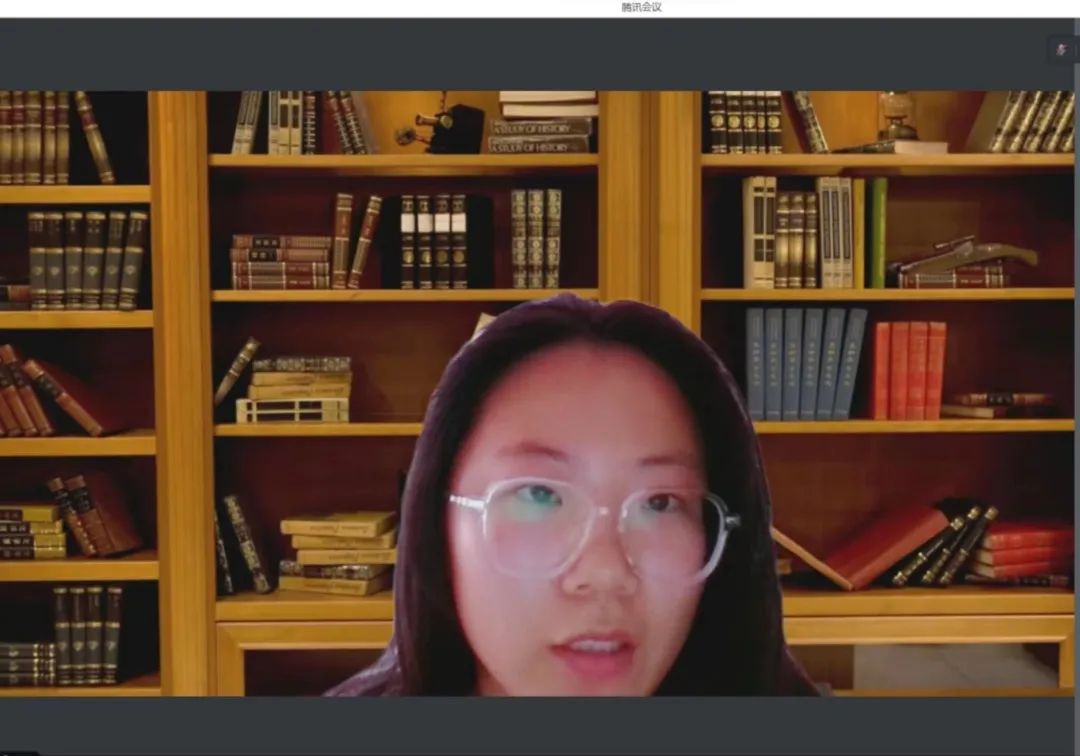
Task: Click the speaker's eyeglasses in the video
Action: (x=592, y=524)
